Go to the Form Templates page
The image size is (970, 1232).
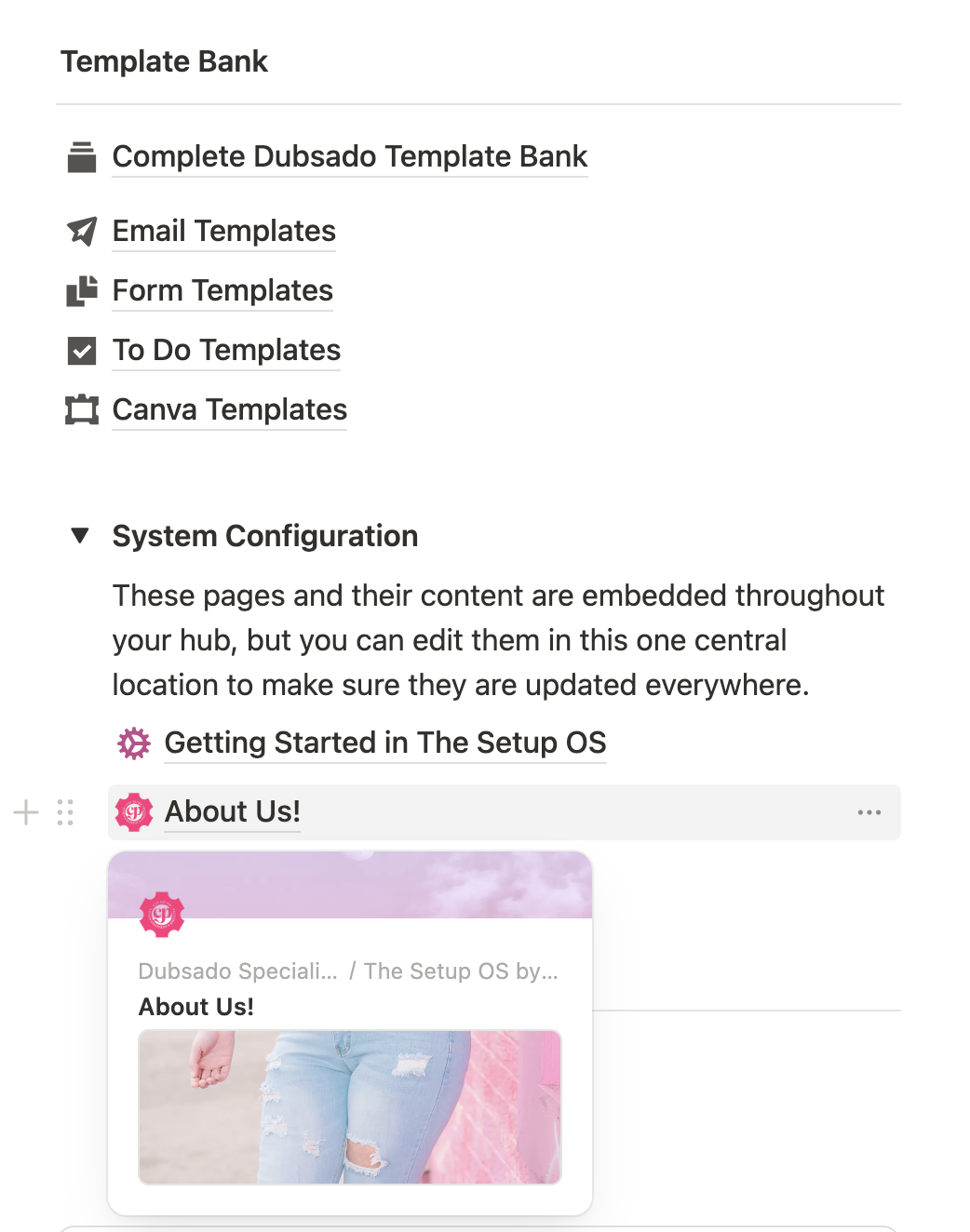222,290
